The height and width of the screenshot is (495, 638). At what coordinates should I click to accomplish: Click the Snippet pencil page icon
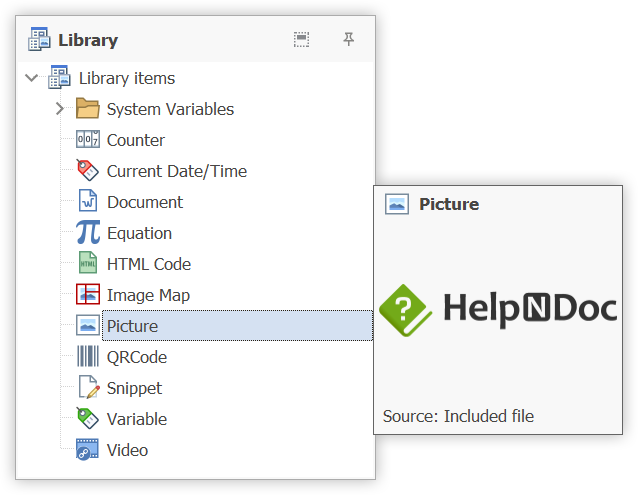point(89,387)
